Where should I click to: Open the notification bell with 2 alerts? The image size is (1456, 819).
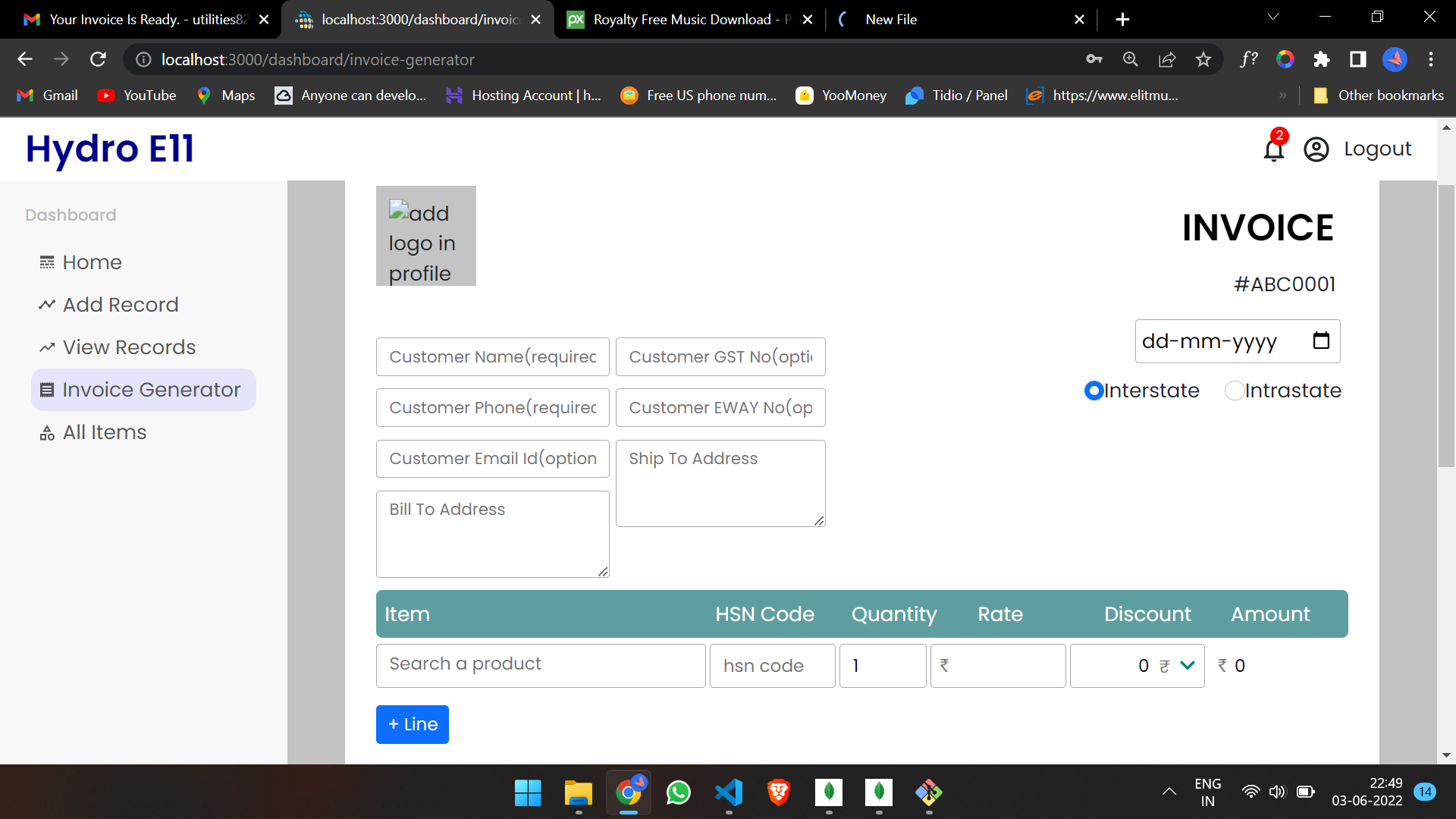click(1272, 149)
